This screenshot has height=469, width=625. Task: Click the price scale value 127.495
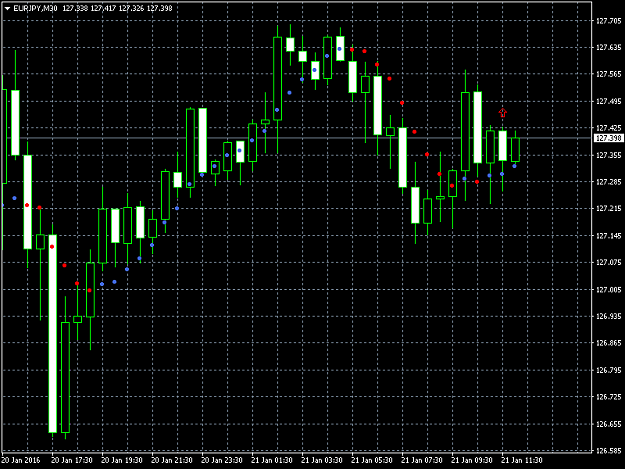(x=608, y=102)
